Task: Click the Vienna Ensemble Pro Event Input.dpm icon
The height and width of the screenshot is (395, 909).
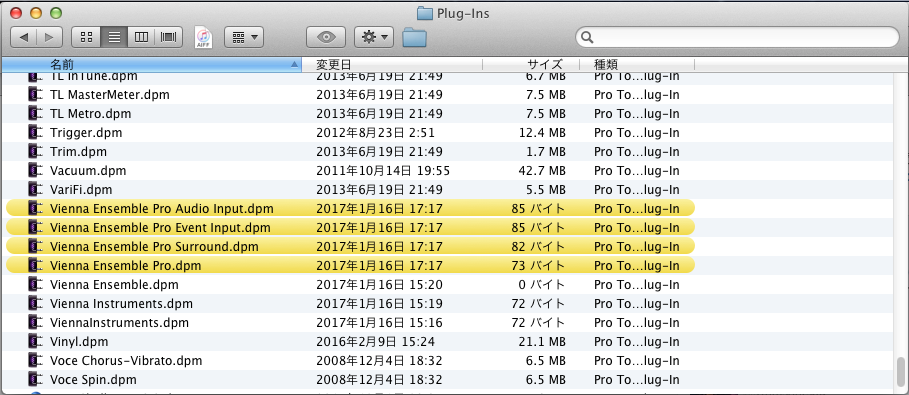Action: pos(36,228)
